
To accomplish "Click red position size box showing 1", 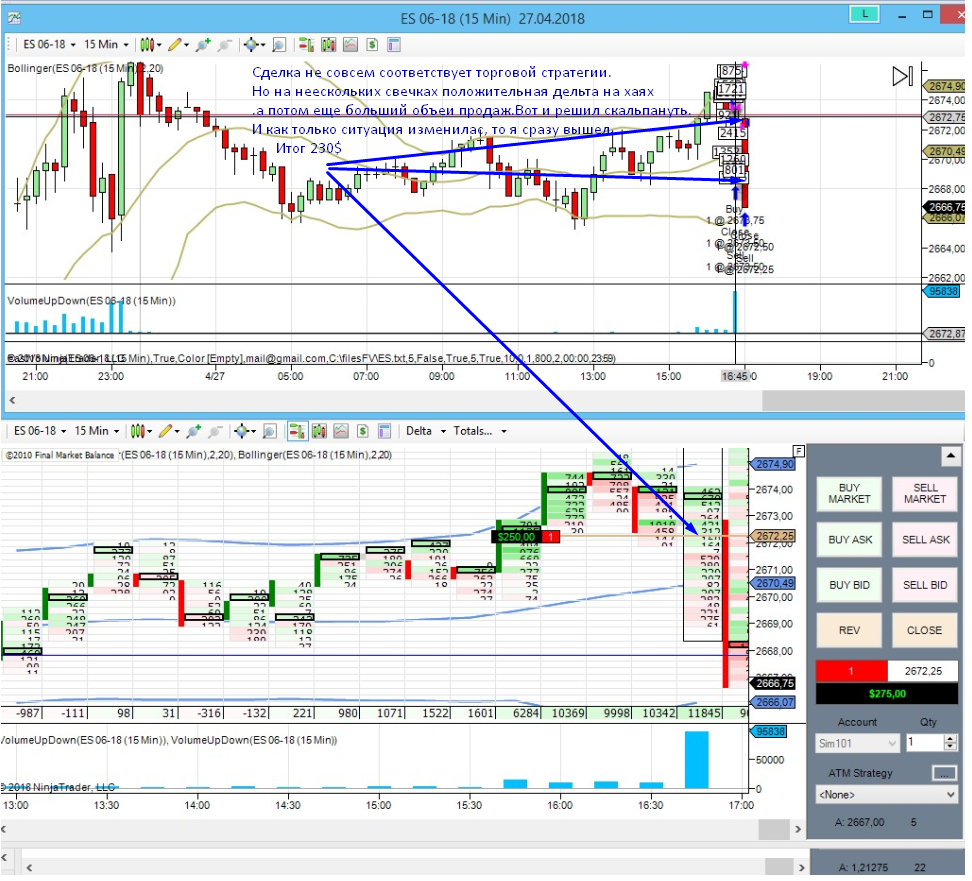I will [x=851, y=671].
